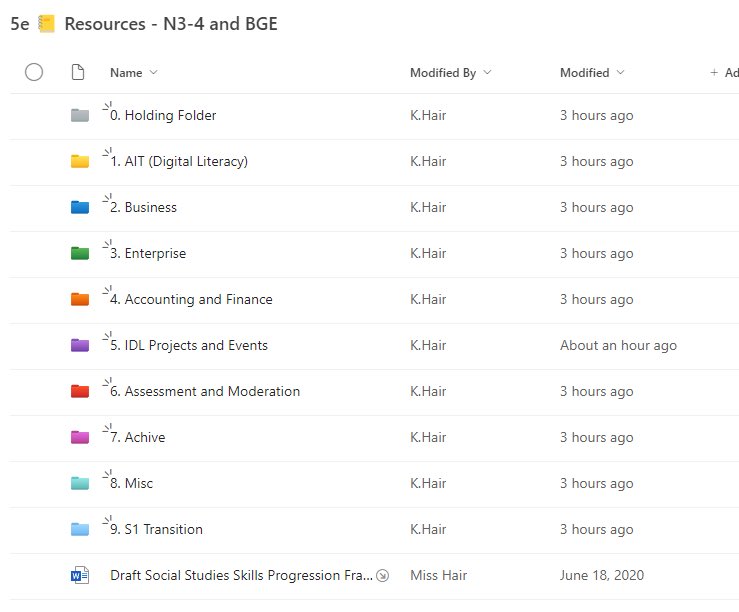Open the 7. Achive folder

point(138,437)
